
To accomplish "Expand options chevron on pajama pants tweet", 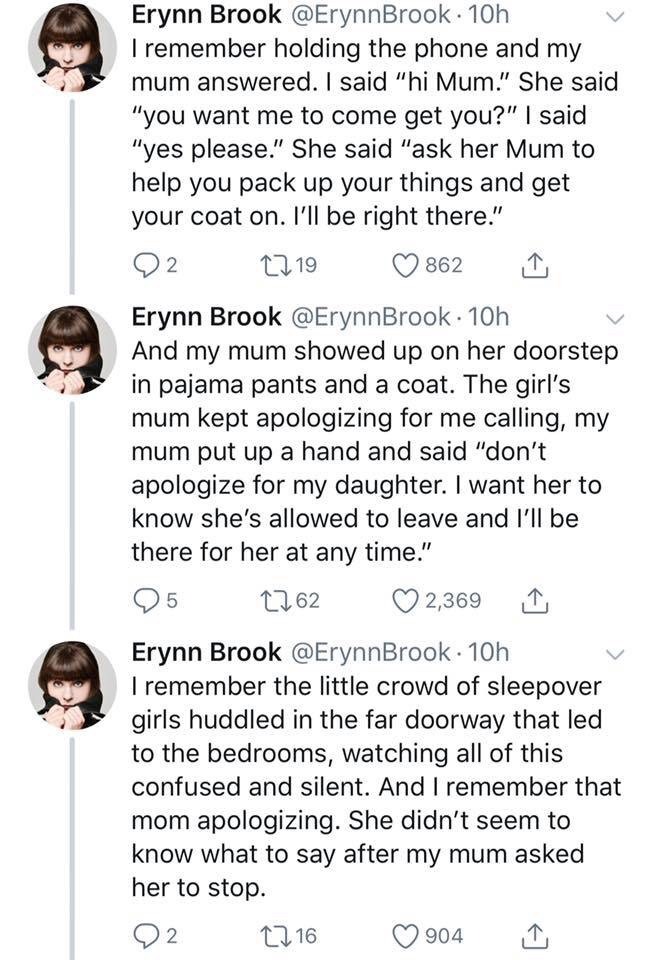I will click(616, 319).
